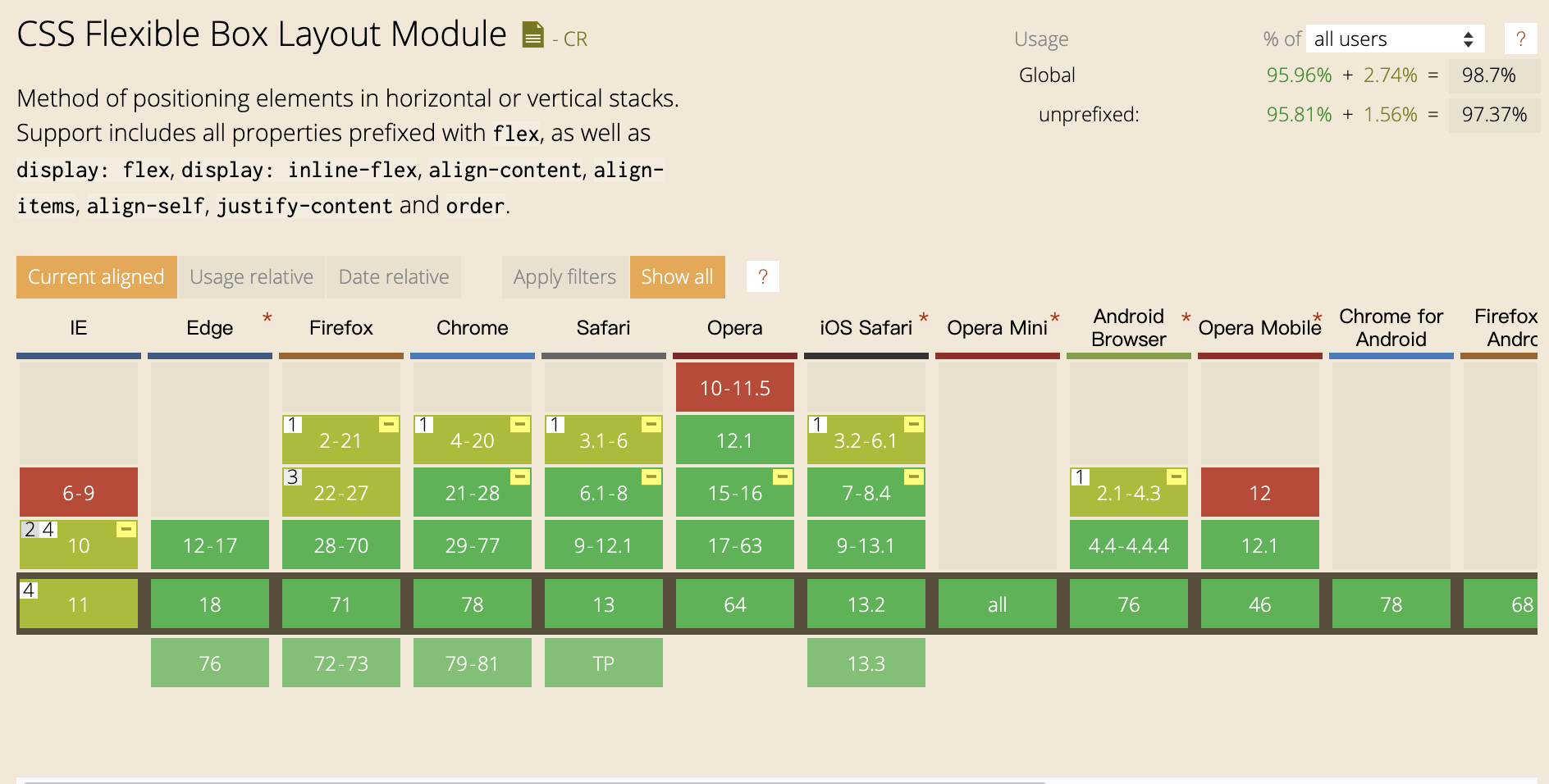Click the Firefox column header

pyautogui.click(x=341, y=328)
